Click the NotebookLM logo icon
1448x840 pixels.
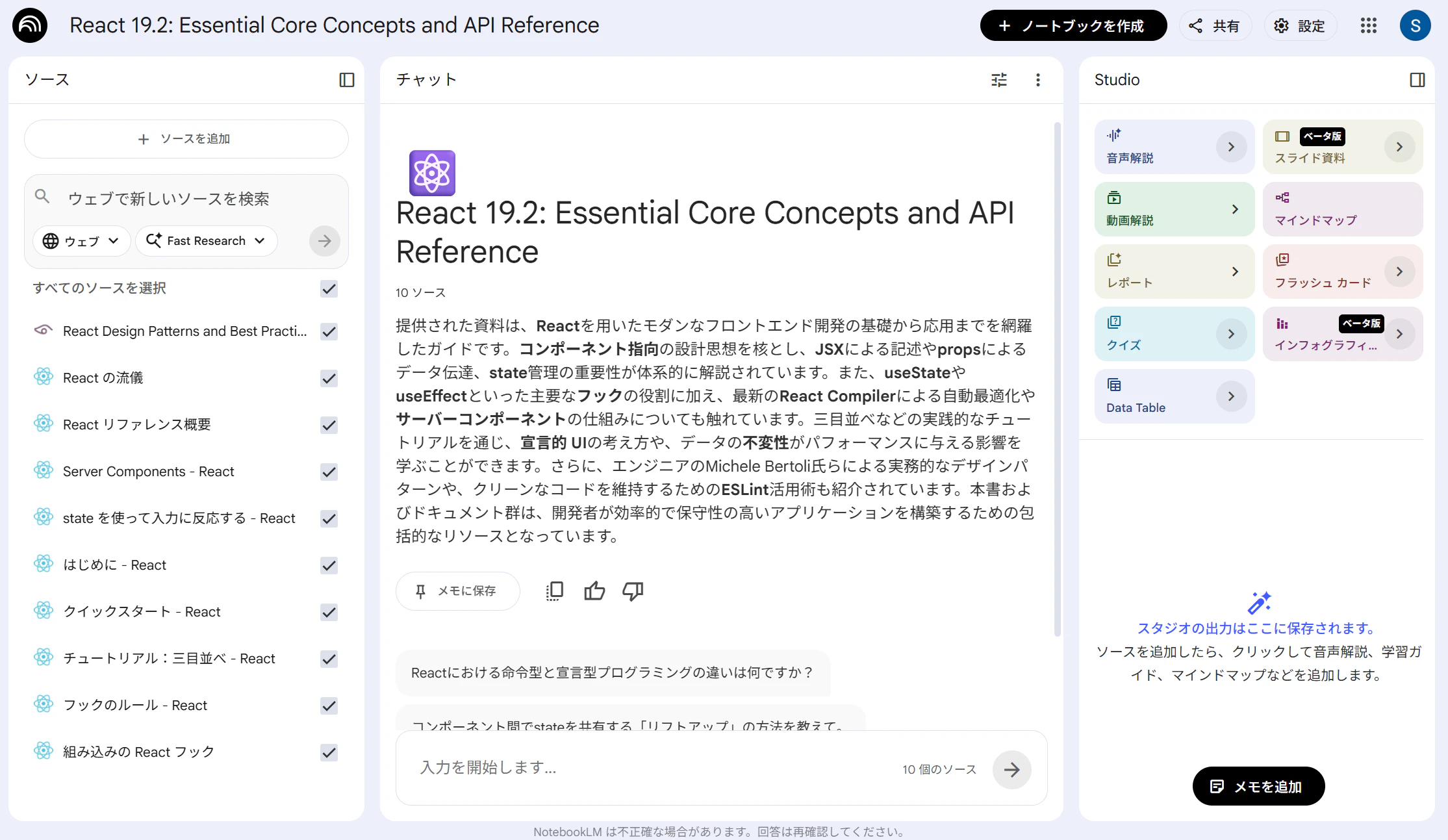click(30, 25)
